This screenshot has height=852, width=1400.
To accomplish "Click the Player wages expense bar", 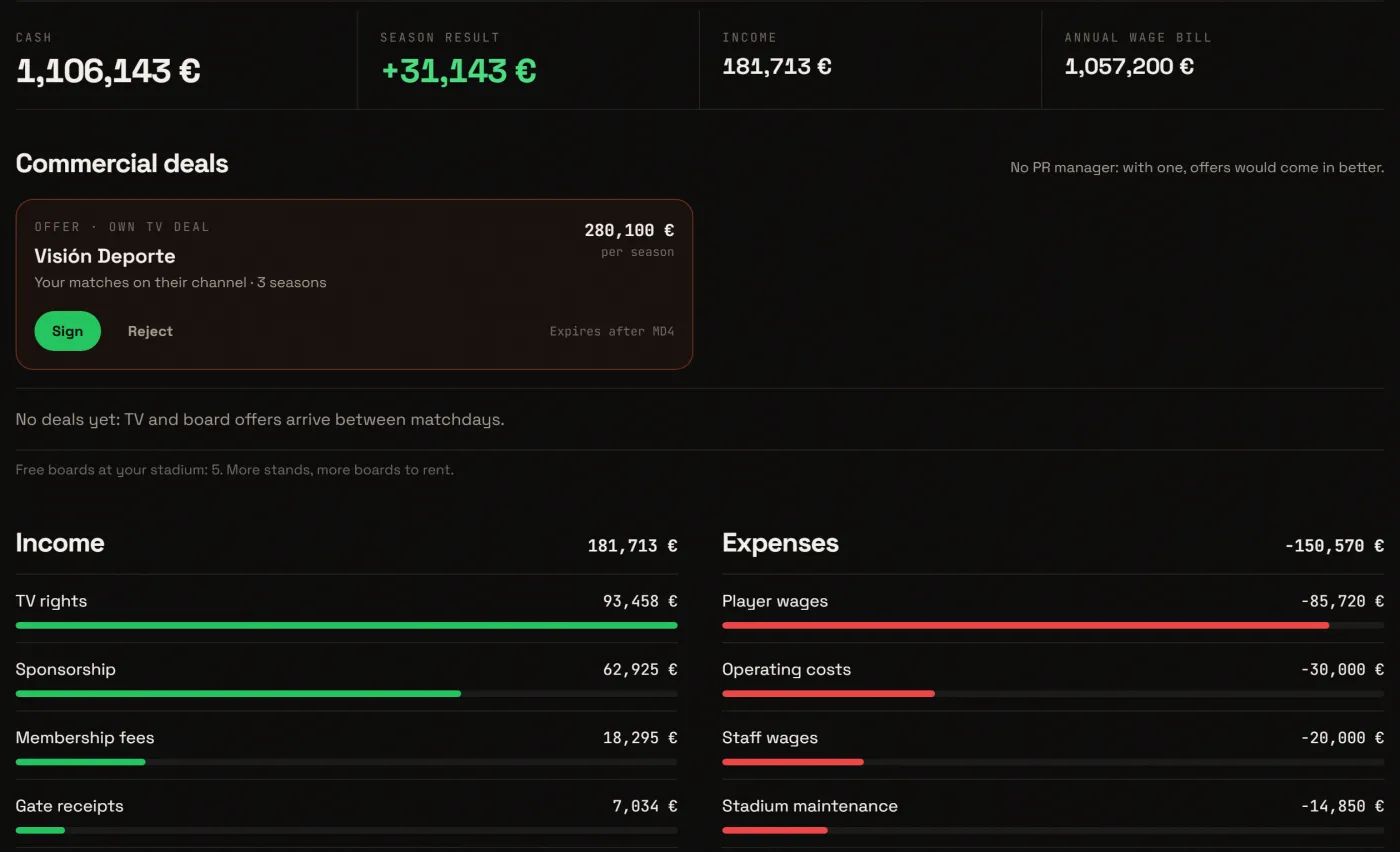I will [1053, 625].
